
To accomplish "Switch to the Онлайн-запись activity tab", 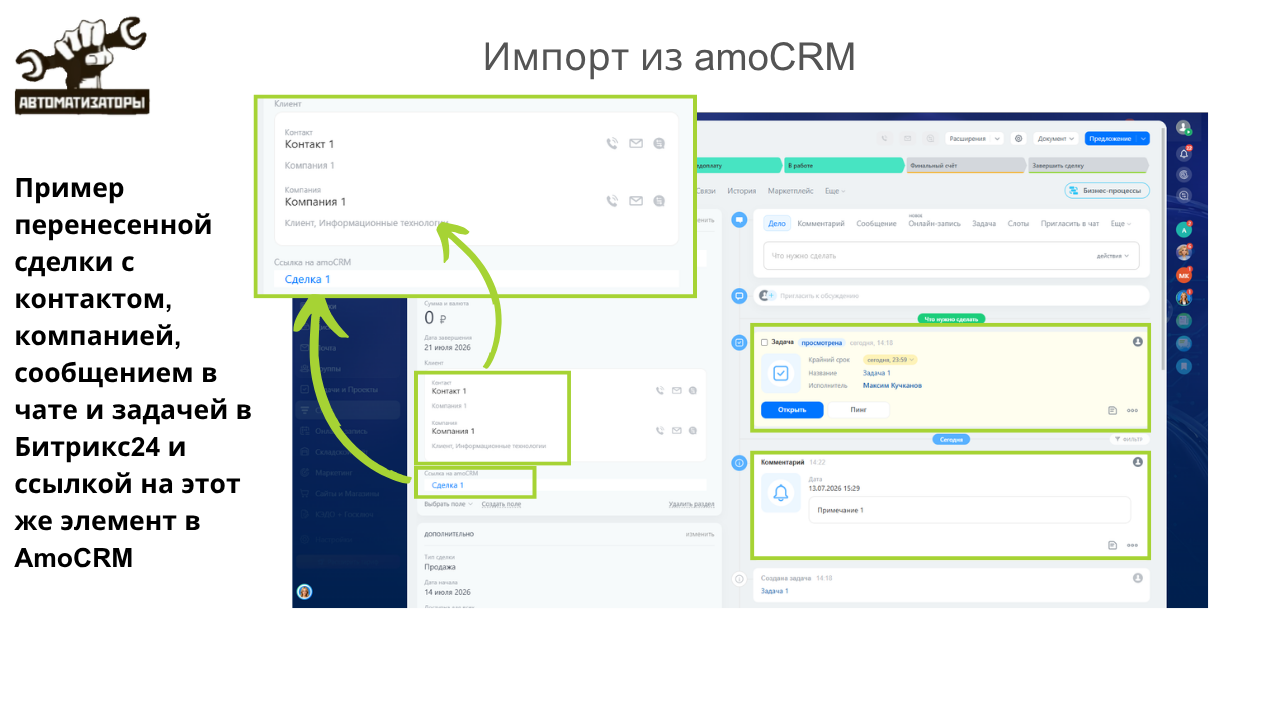I will (x=934, y=223).
